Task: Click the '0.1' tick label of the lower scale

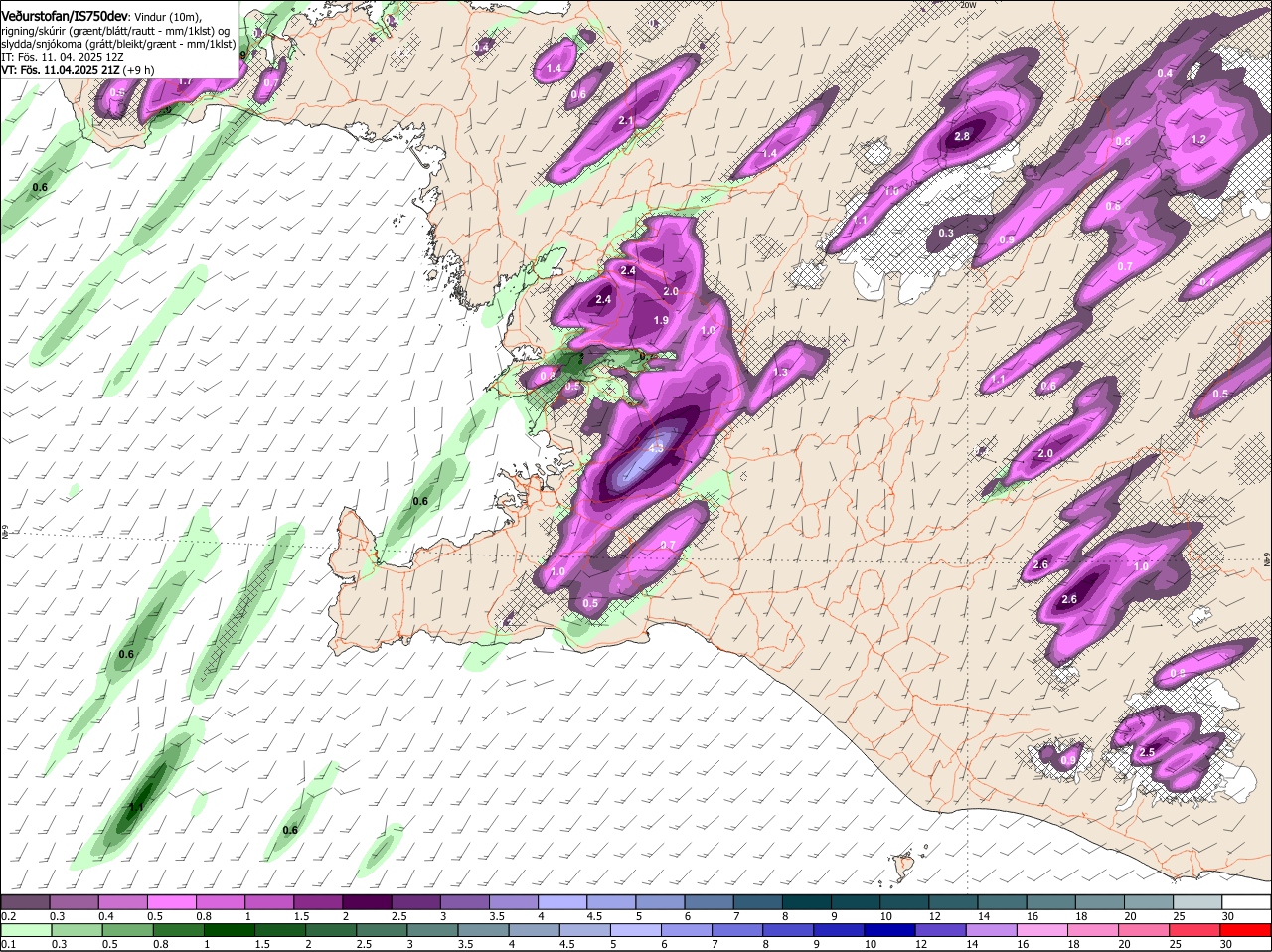Action: [8, 943]
